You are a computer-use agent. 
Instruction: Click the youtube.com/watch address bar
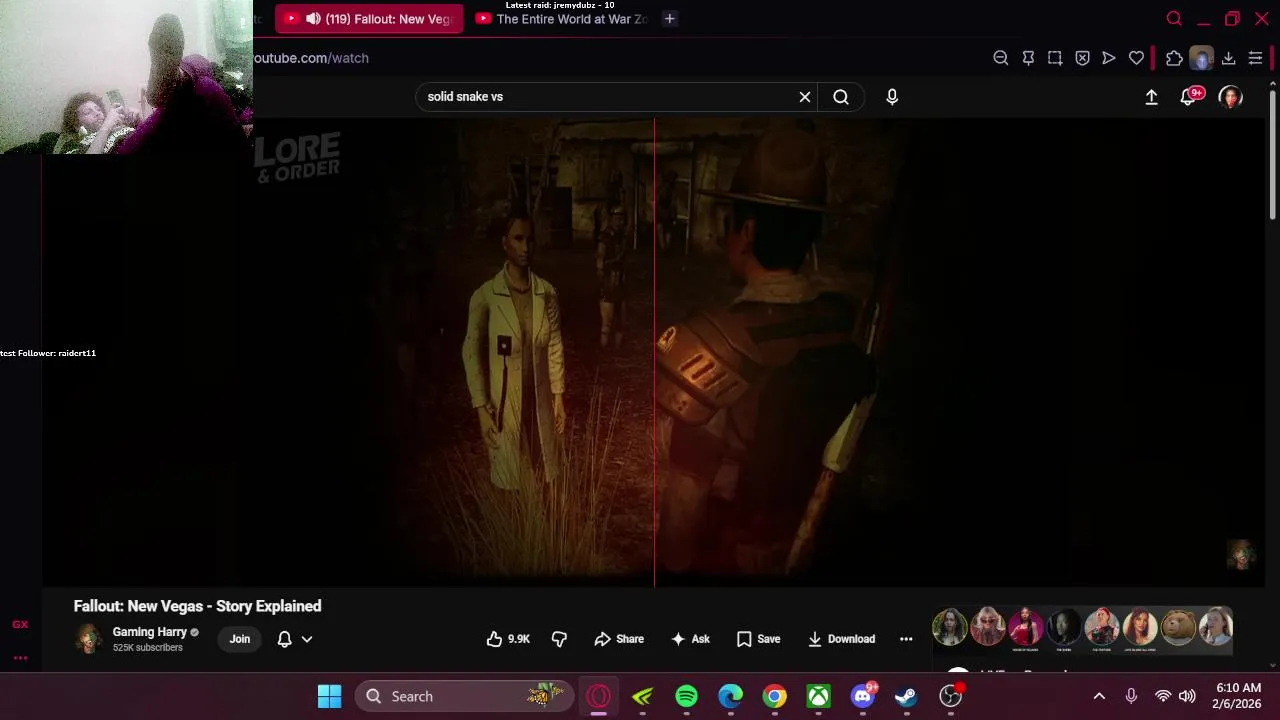pyautogui.click(x=311, y=58)
